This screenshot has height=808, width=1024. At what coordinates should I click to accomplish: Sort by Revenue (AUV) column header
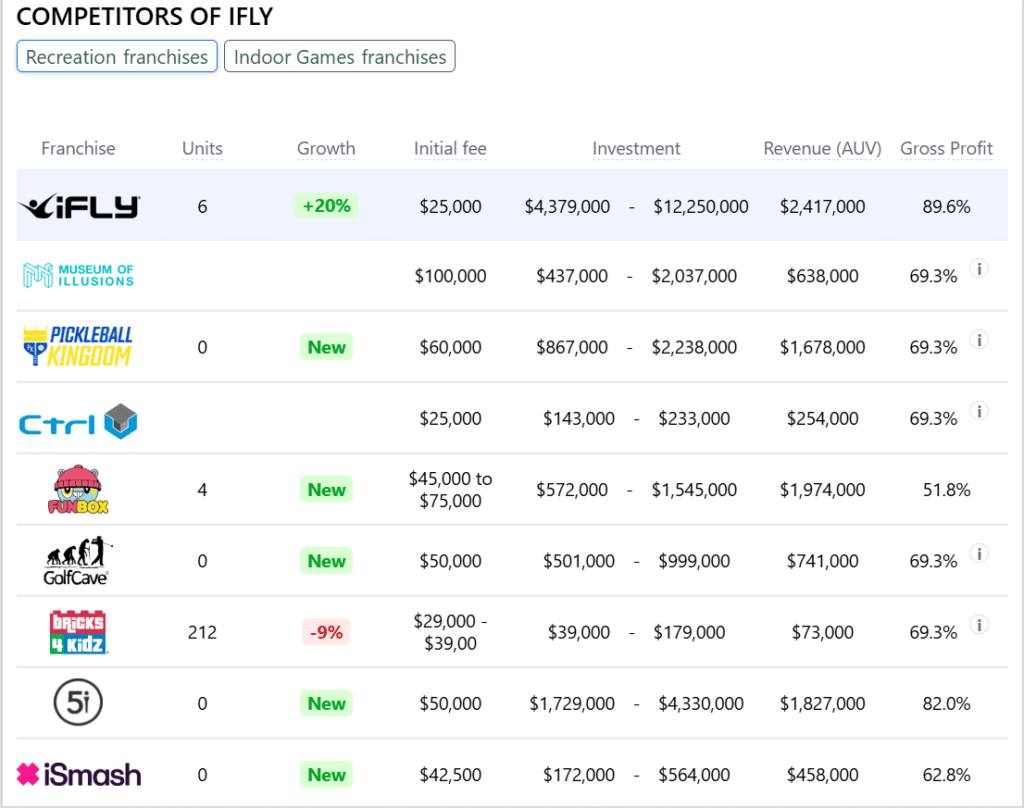point(822,148)
